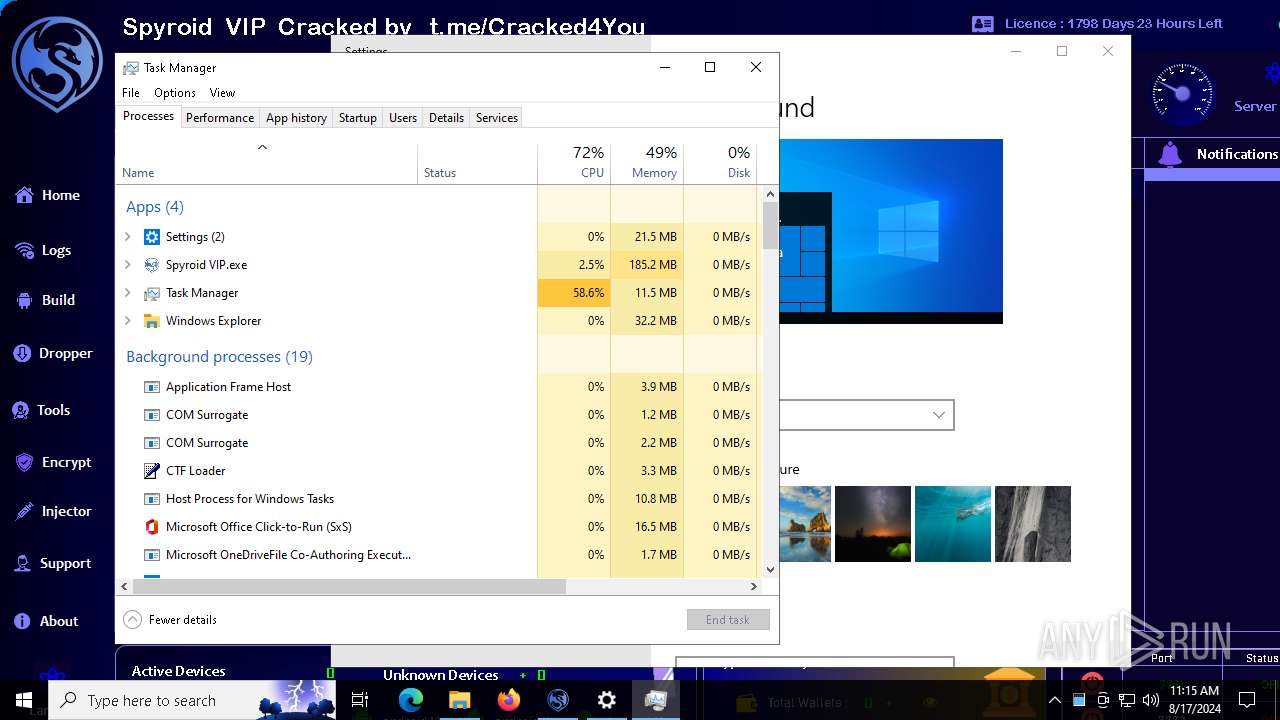The width and height of the screenshot is (1280, 720).
Task: Click the Apps (4) group header
Action: (155, 207)
